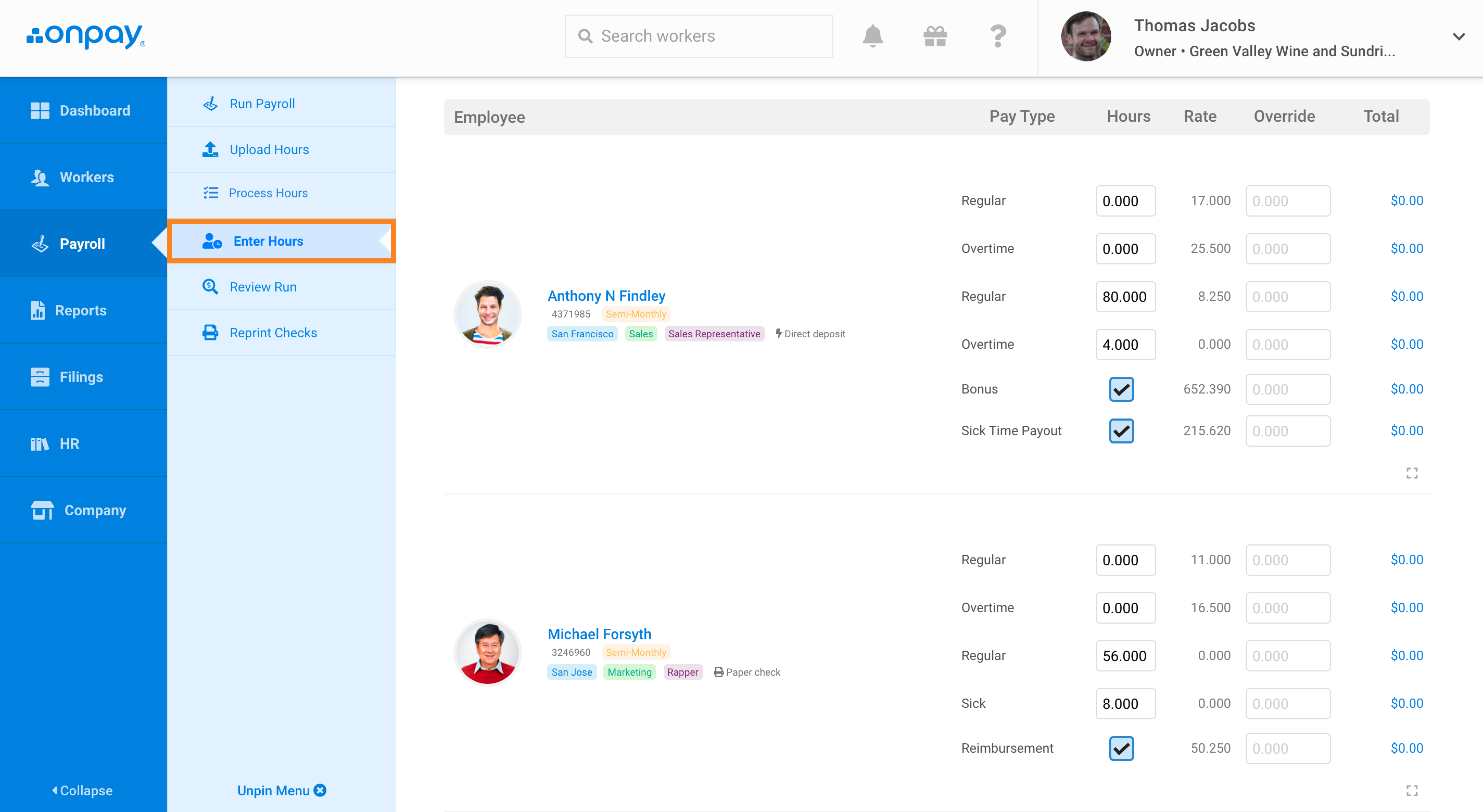
Task: Click Anthony's Overtime hours field showing 4.000
Action: [1125, 345]
